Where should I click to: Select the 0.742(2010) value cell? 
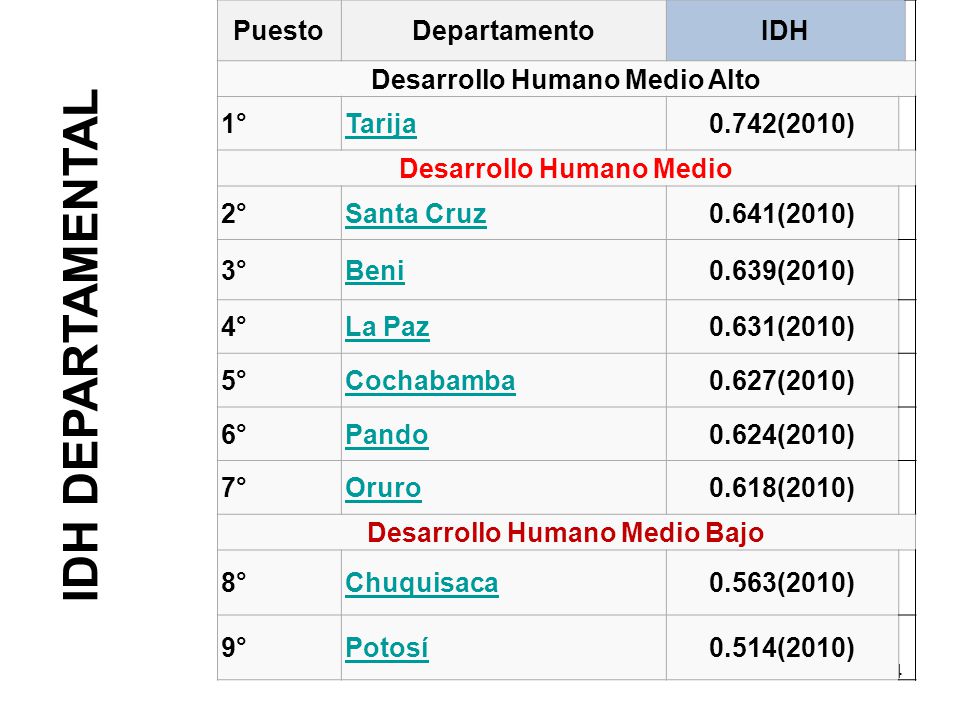pyautogui.click(x=782, y=124)
